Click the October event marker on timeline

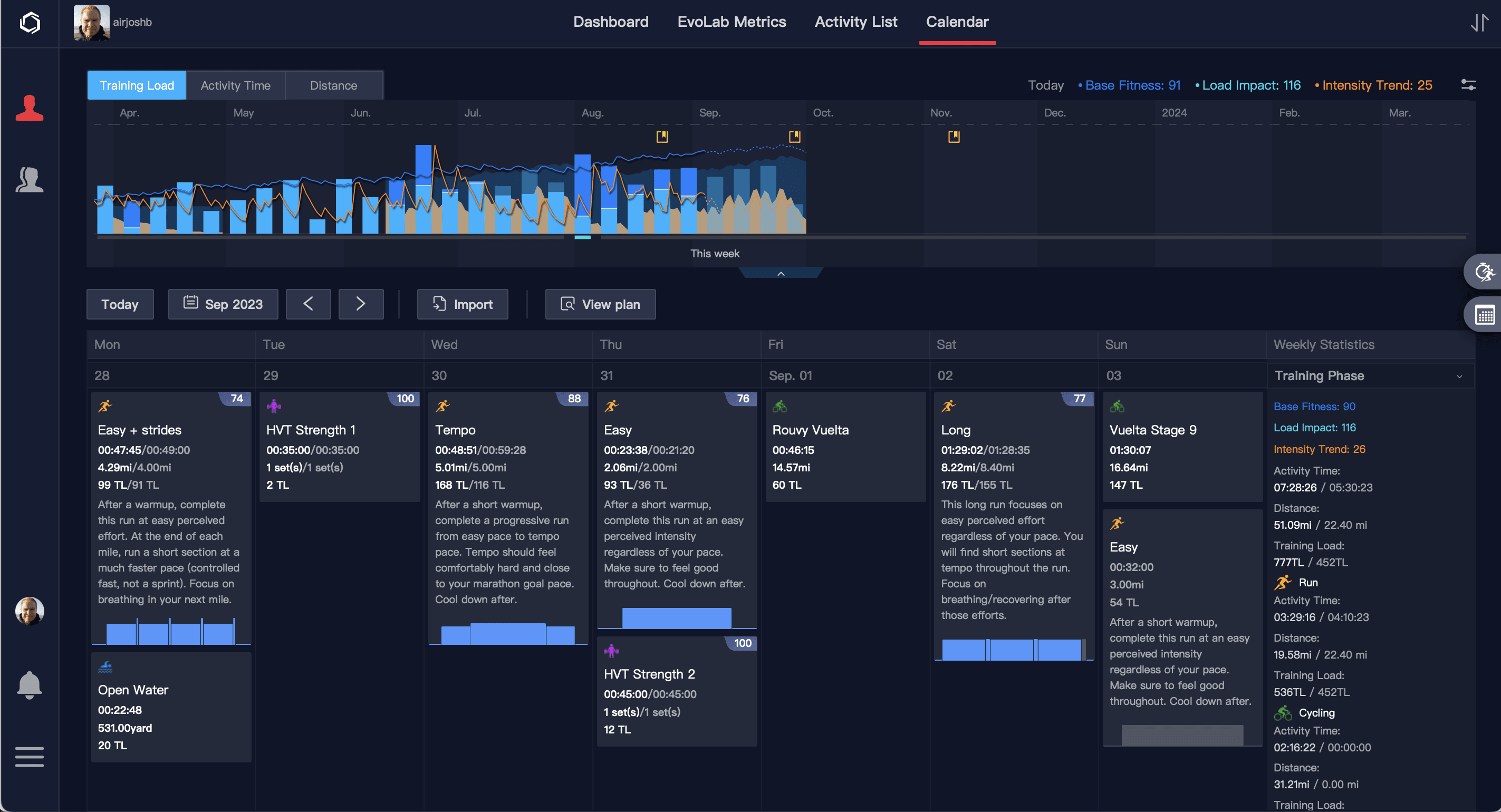click(x=794, y=137)
